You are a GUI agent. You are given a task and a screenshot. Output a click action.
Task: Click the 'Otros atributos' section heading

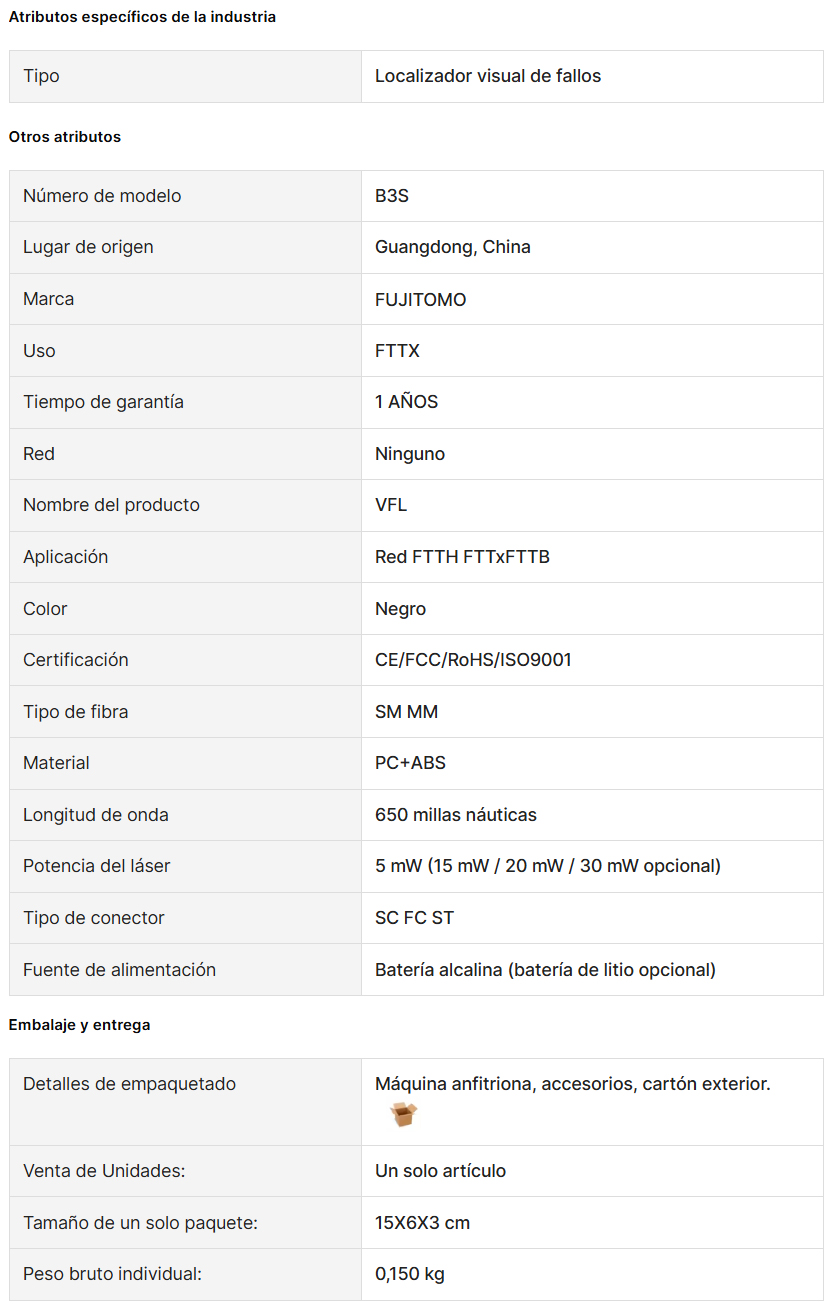[65, 137]
